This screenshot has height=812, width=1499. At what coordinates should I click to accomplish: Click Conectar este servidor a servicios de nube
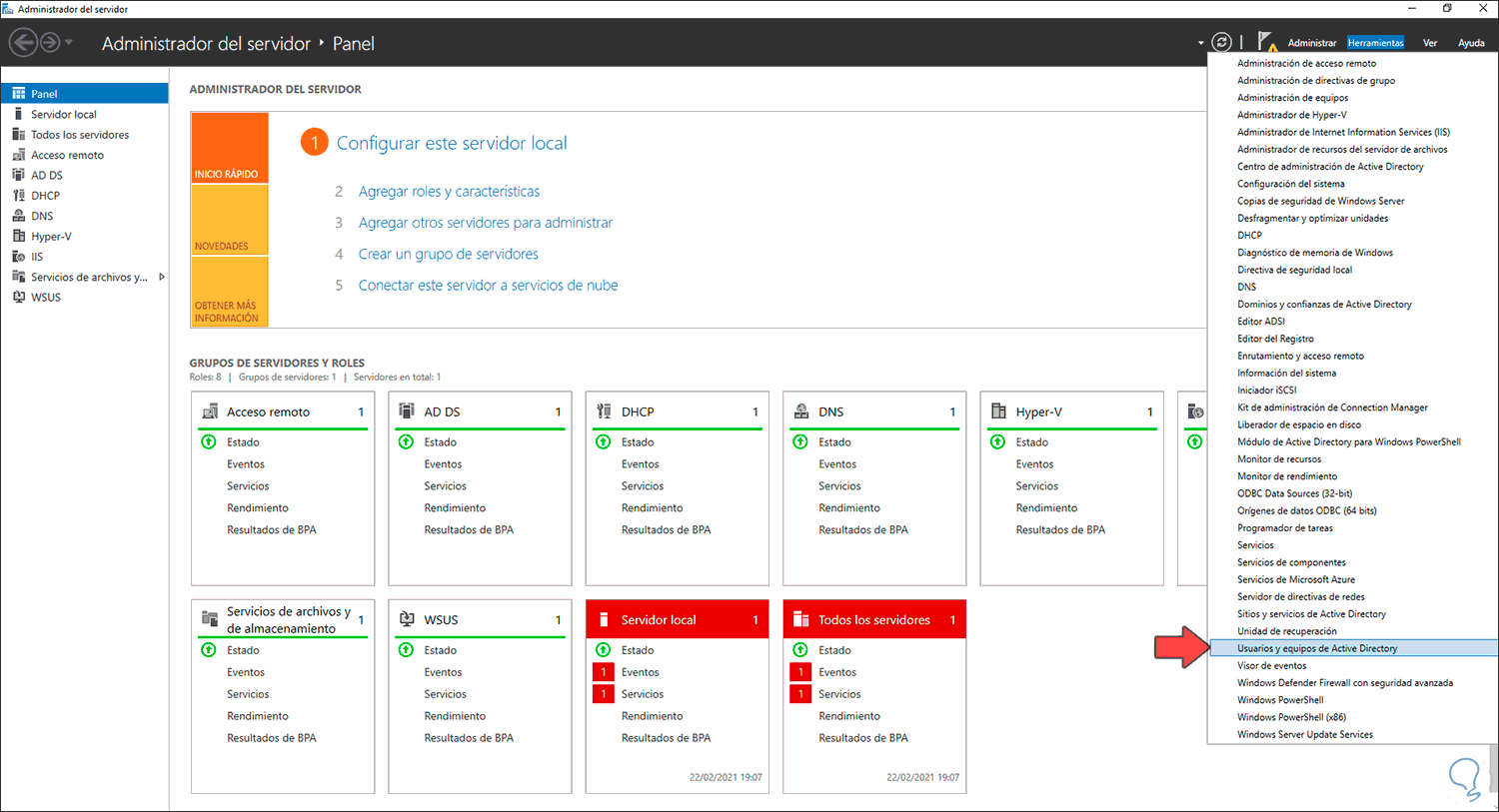[488, 285]
